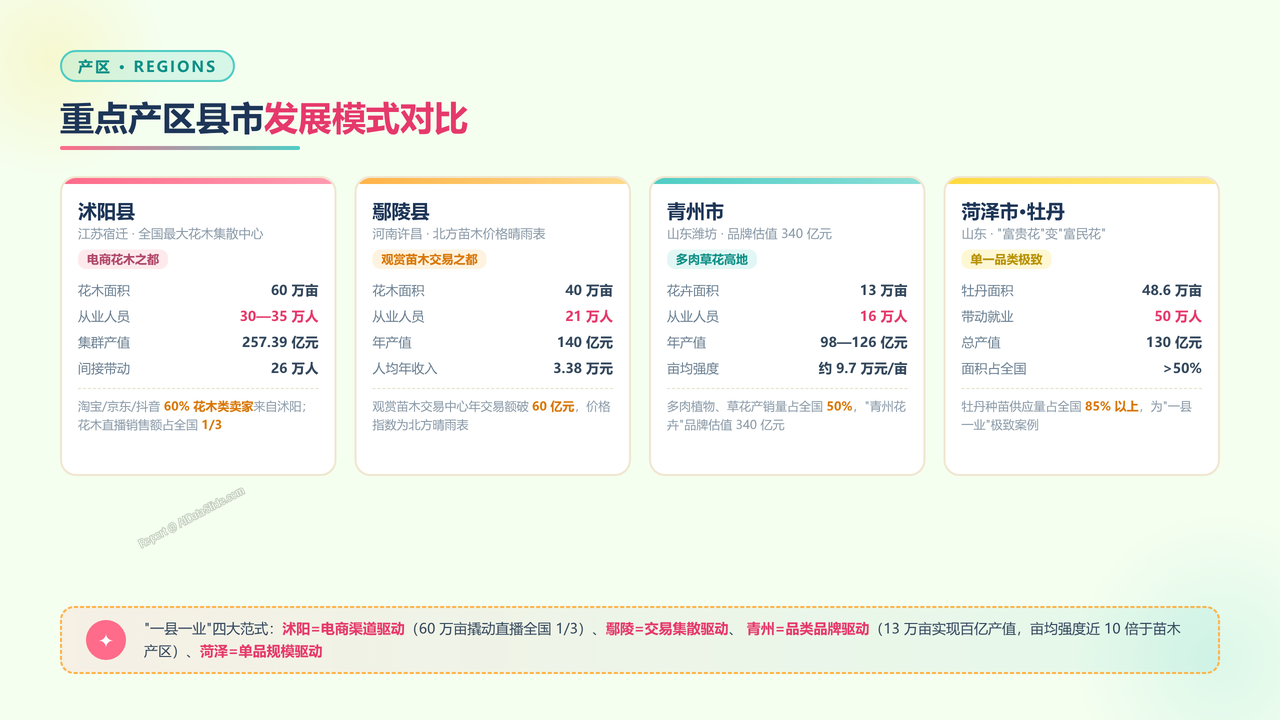Click the value 140 亿元
This screenshot has height=720, width=1280.
(585, 342)
